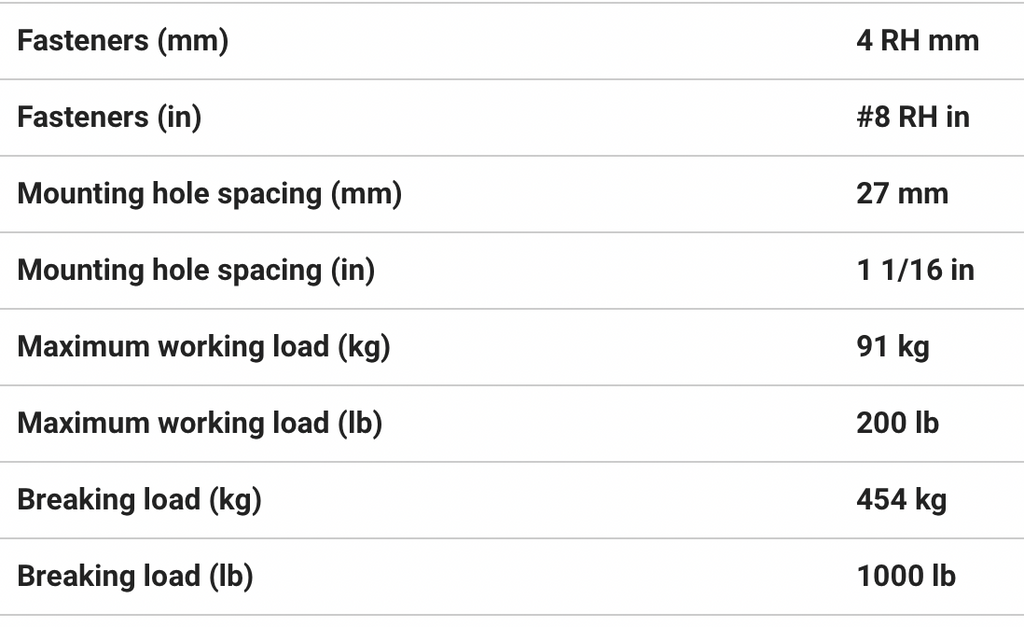
Task: Click the "Breaking load (kg)" label
Action: [139, 499]
